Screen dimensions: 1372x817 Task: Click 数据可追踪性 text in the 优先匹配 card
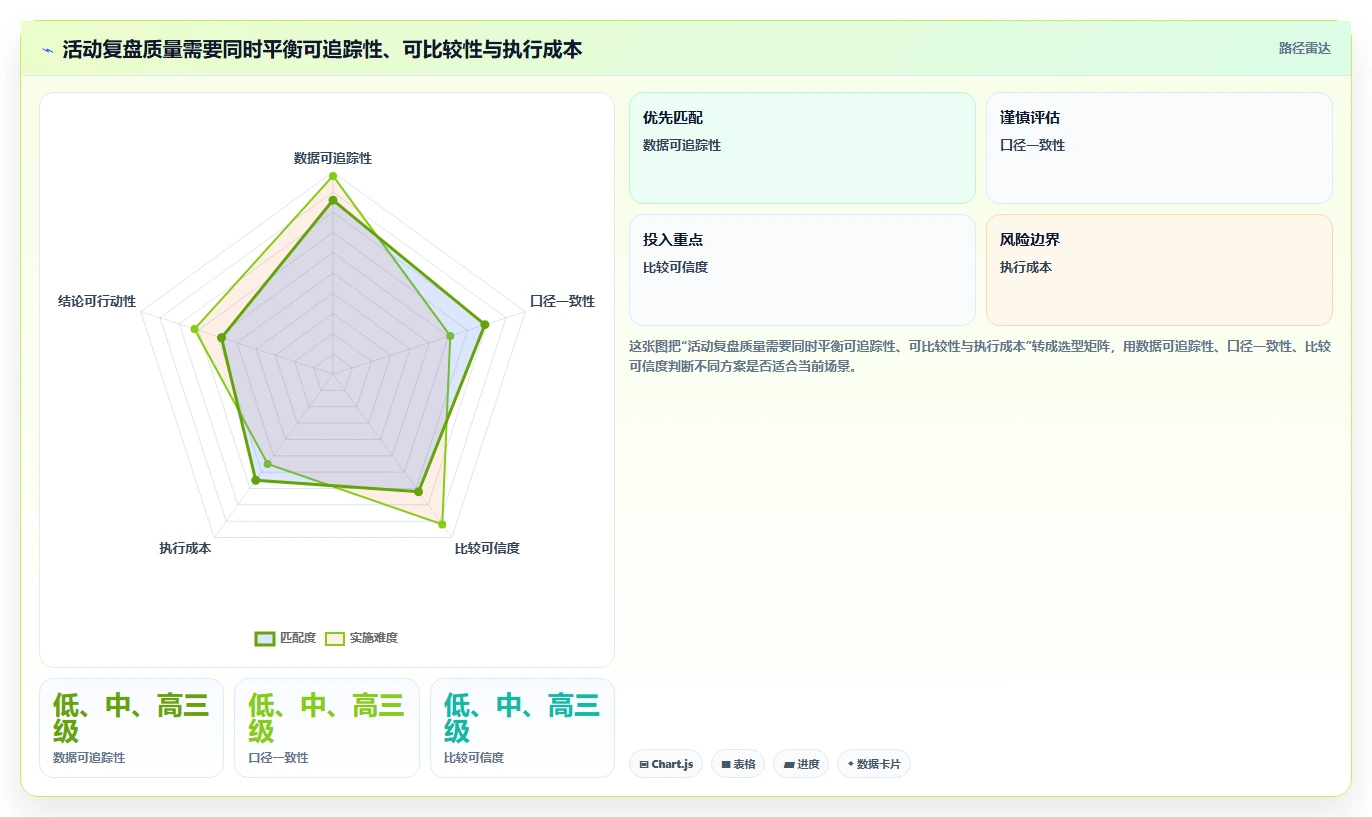(x=682, y=145)
